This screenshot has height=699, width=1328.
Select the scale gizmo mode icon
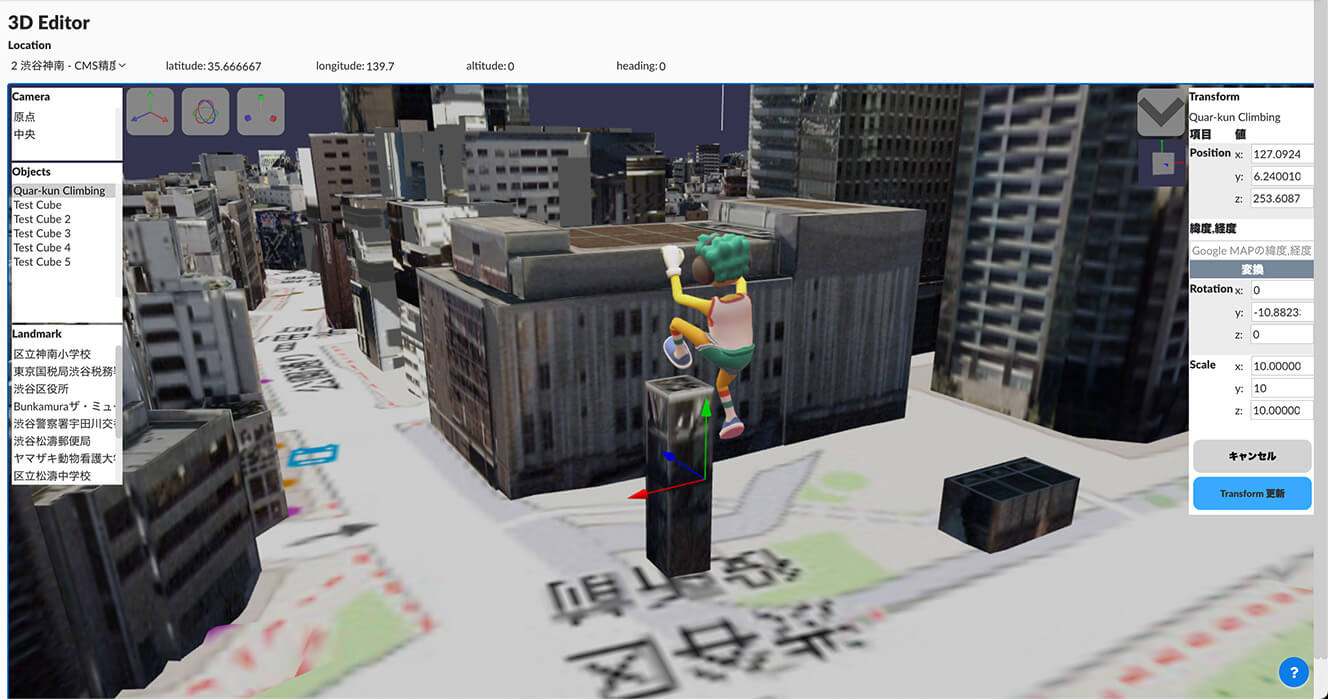260,111
